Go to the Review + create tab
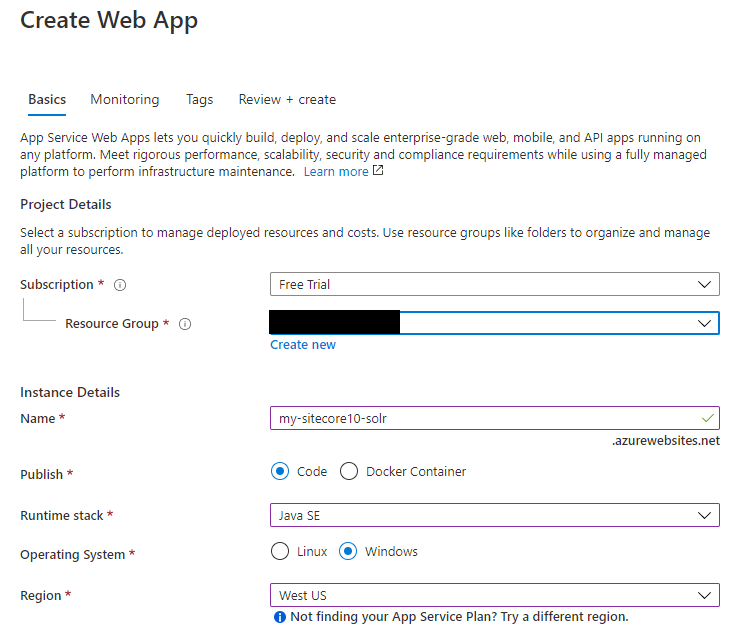The height and width of the screenshot is (641, 750). click(287, 99)
